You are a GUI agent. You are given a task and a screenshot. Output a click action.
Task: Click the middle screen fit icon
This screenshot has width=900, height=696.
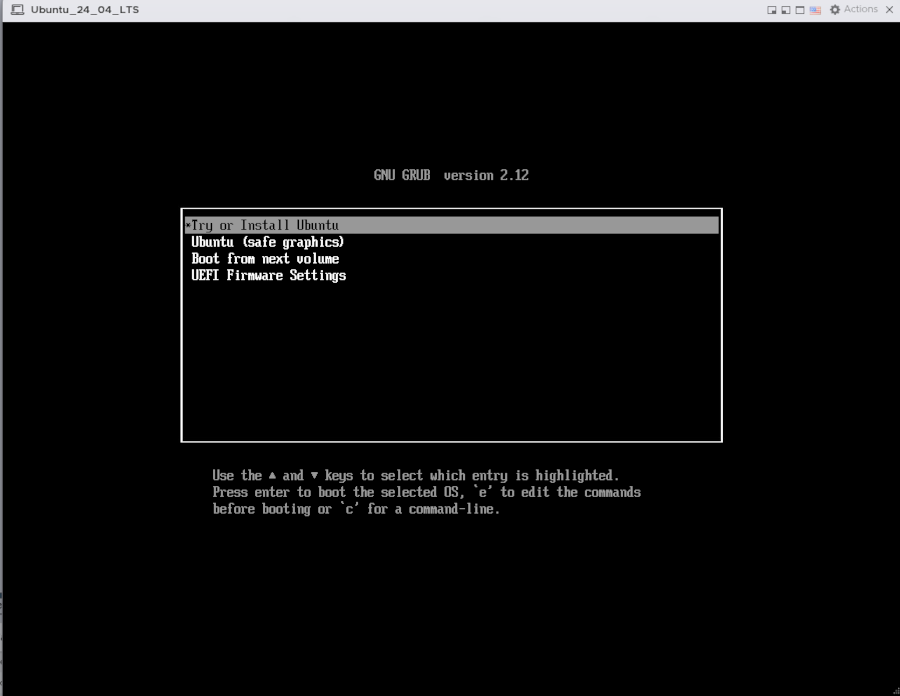point(786,9)
